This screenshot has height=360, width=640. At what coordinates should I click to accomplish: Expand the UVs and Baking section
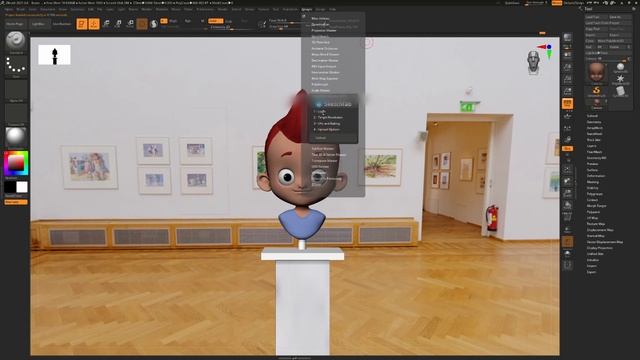[x=329, y=124]
